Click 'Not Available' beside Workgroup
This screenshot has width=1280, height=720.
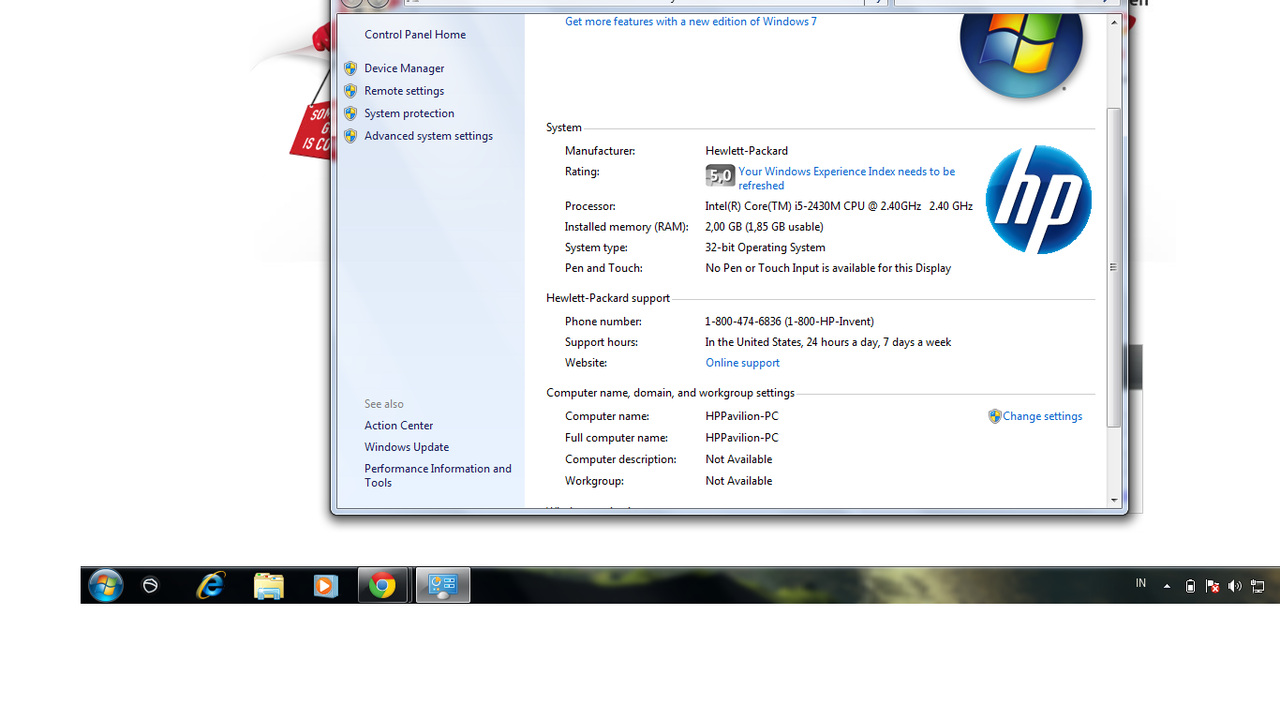pos(738,481)
